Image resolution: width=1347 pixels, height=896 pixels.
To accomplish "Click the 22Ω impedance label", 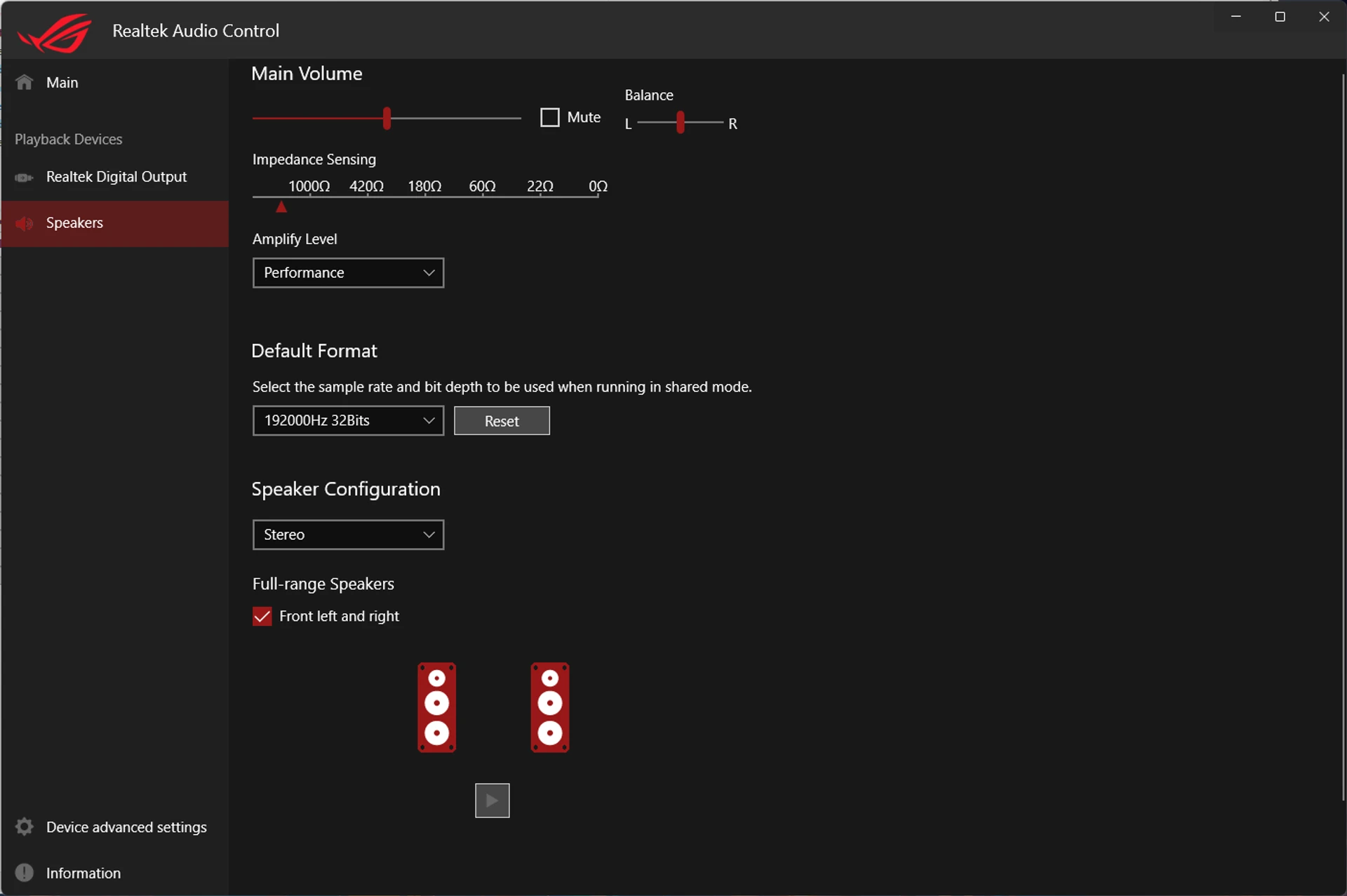I will (x=540, y=186).
